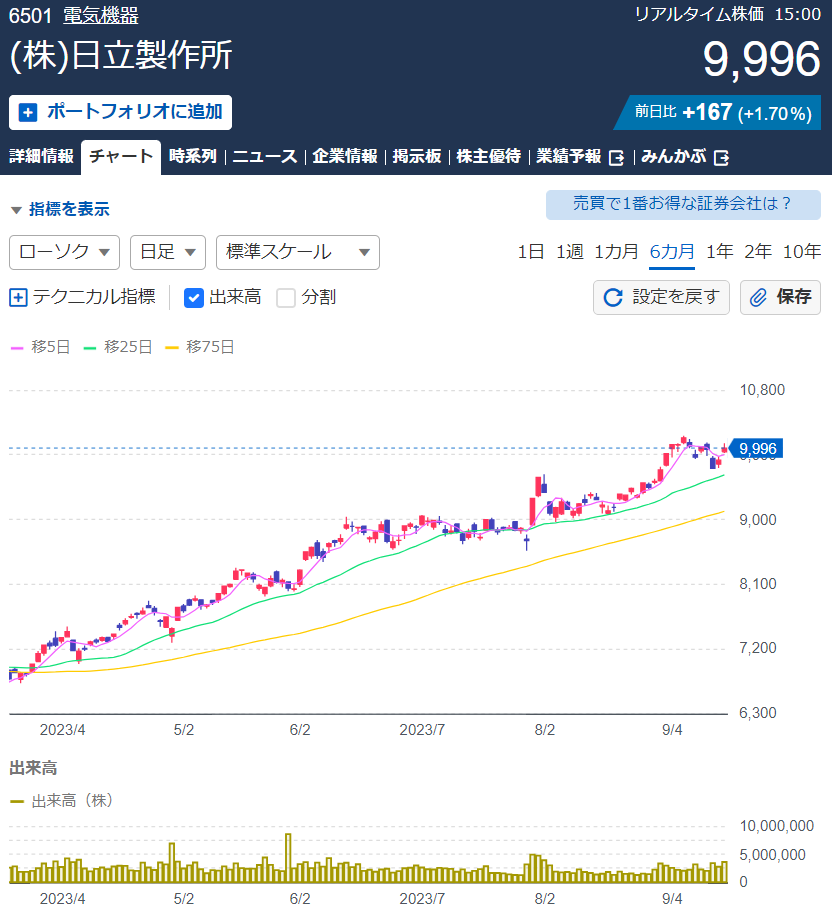Image resolution: width=832 pixels, height=912 pixels.
Task: Click the 9,996 current price marker on chart
Action: coord(756,449)
